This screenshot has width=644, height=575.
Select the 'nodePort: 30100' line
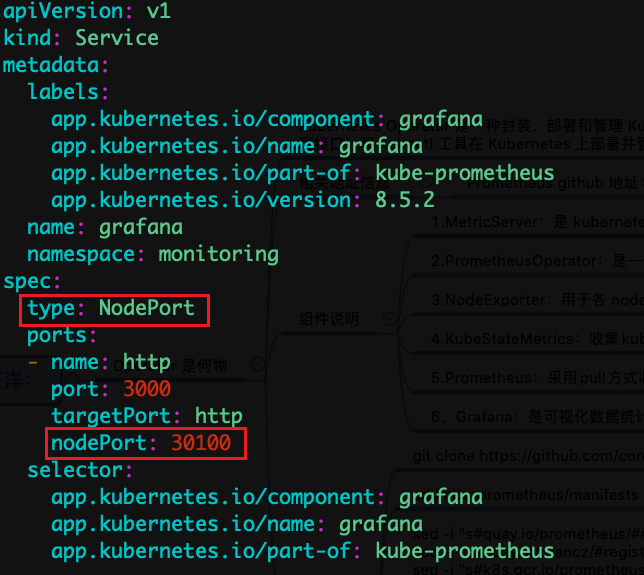pyautogui.click(x=141, y=443)
